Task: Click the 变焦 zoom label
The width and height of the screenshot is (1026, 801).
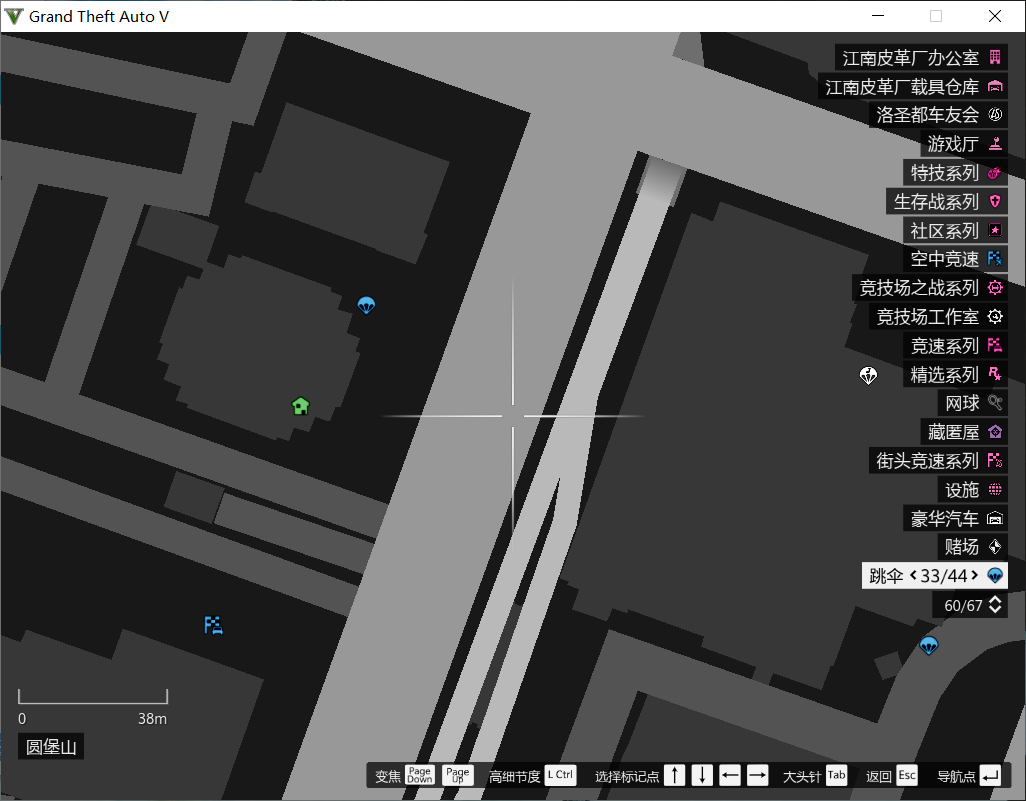Action: point(387,776)
